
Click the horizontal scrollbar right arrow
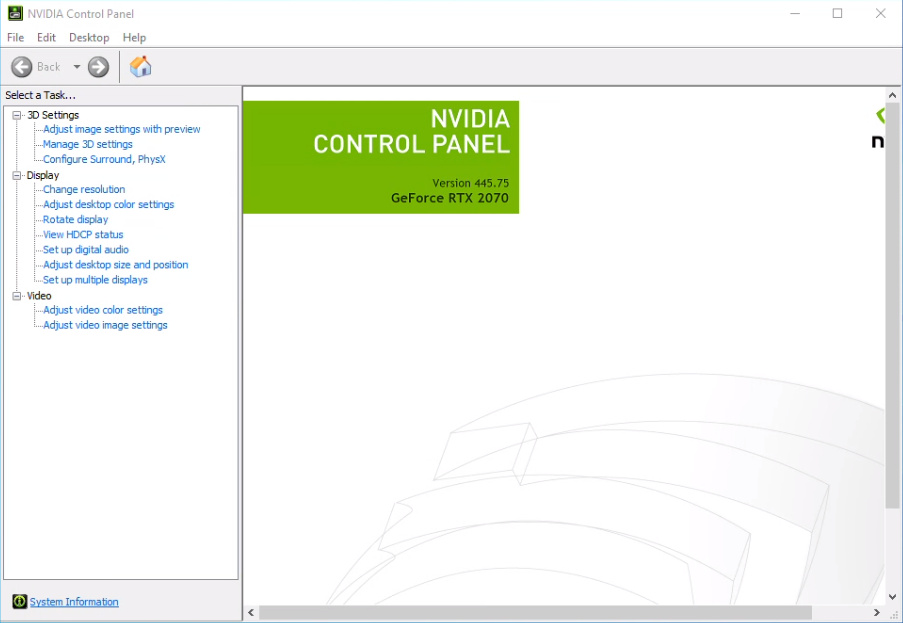(877, 613)
